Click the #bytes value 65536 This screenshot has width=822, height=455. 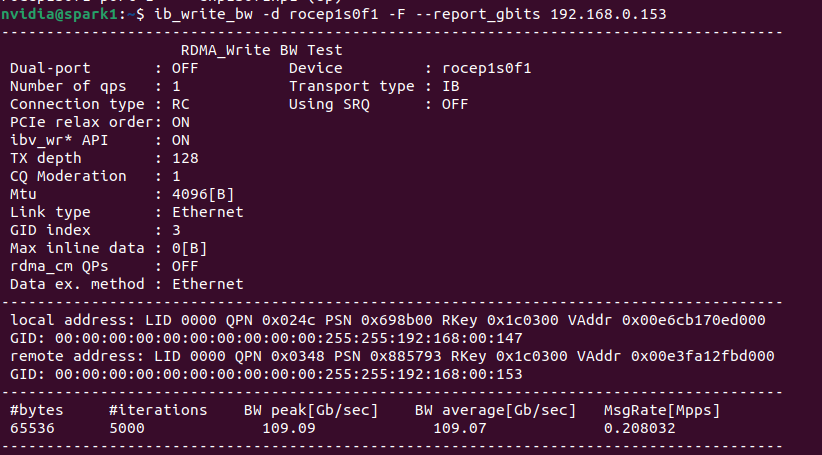click(32, 428)
